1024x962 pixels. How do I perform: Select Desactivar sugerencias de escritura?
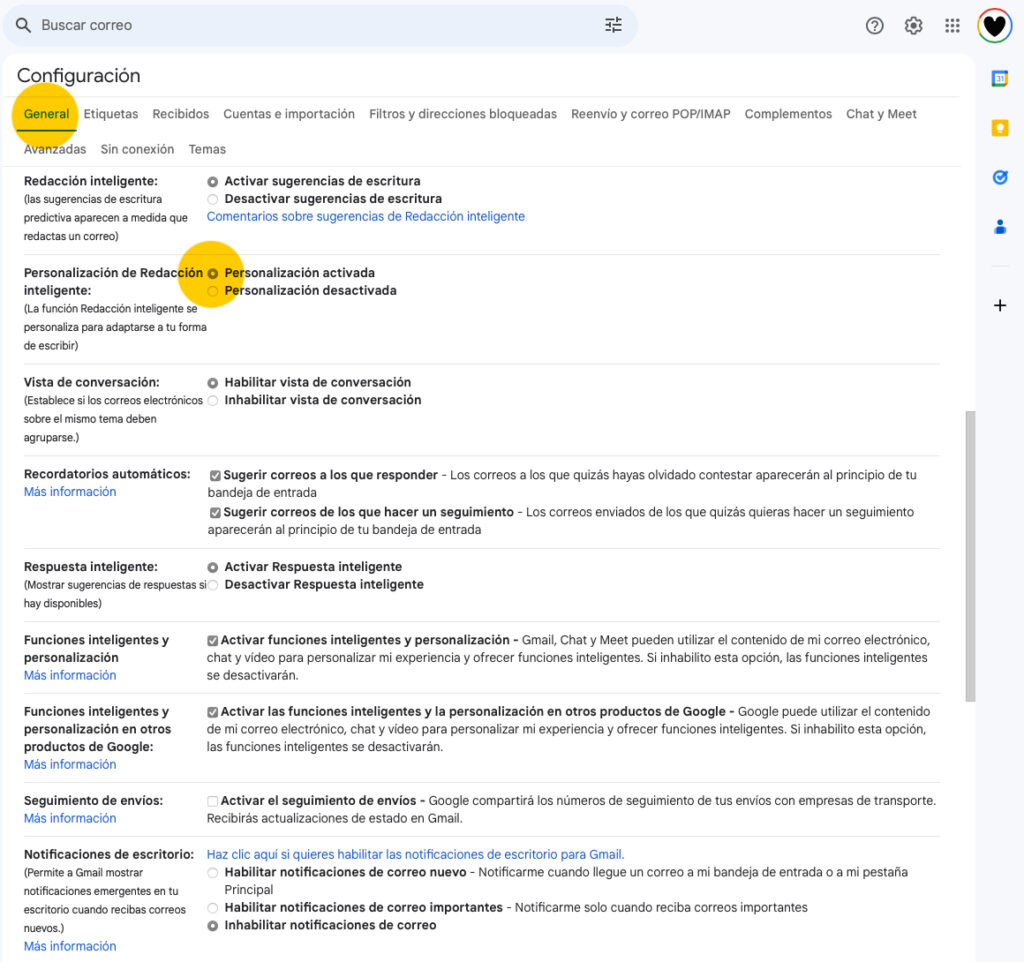[213, 199]
